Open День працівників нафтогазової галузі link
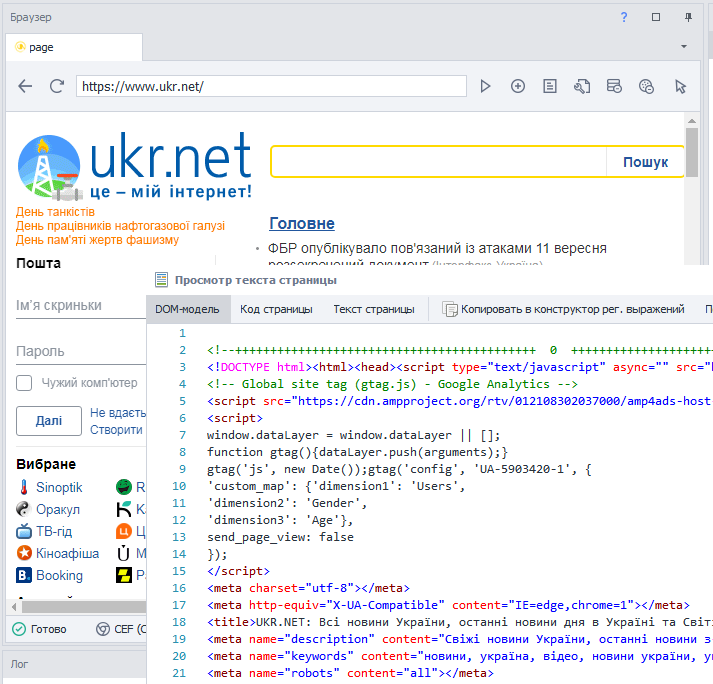713x684 pixels. pos(120,226)
